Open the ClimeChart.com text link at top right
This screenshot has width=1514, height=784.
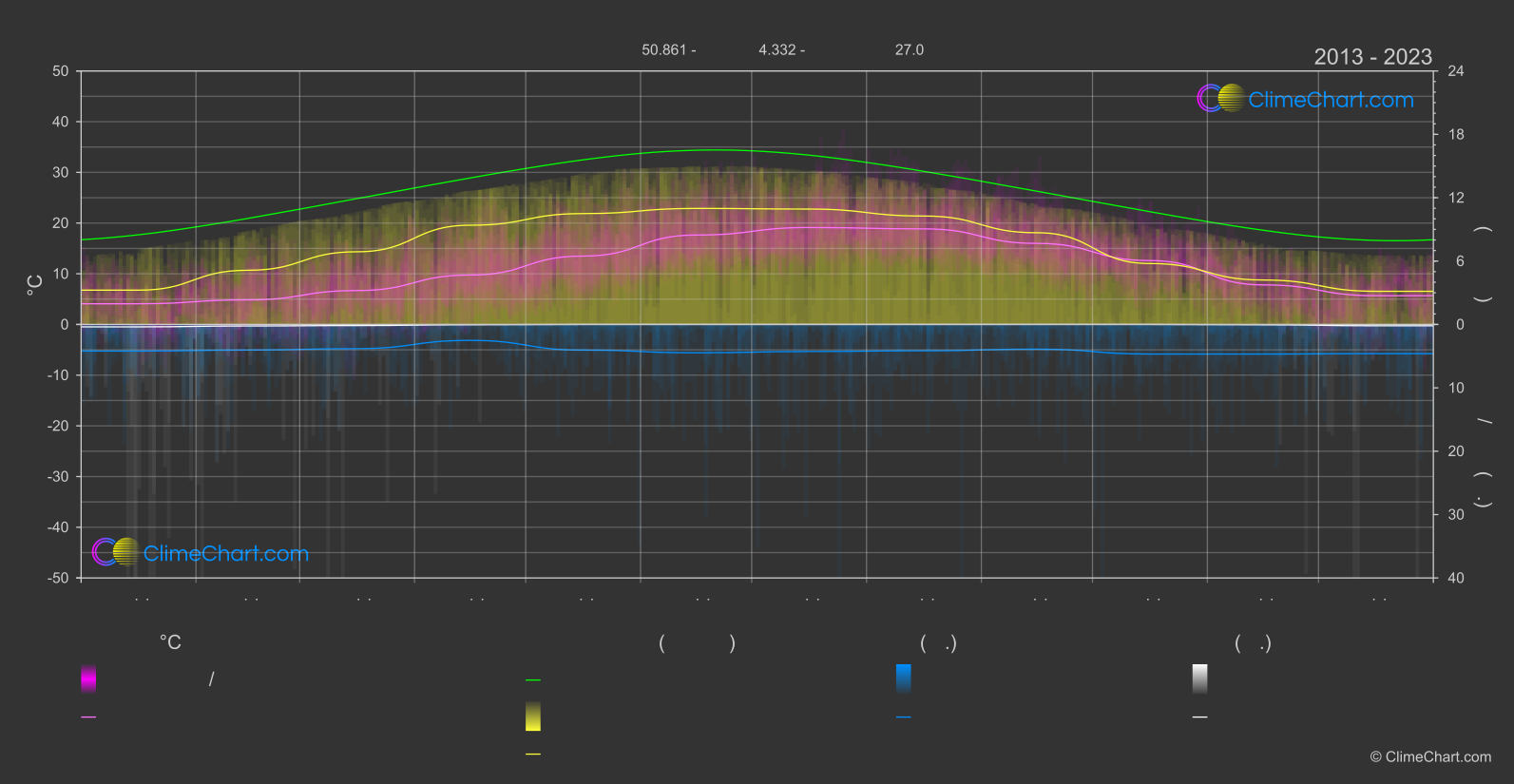coord(1331,100)
